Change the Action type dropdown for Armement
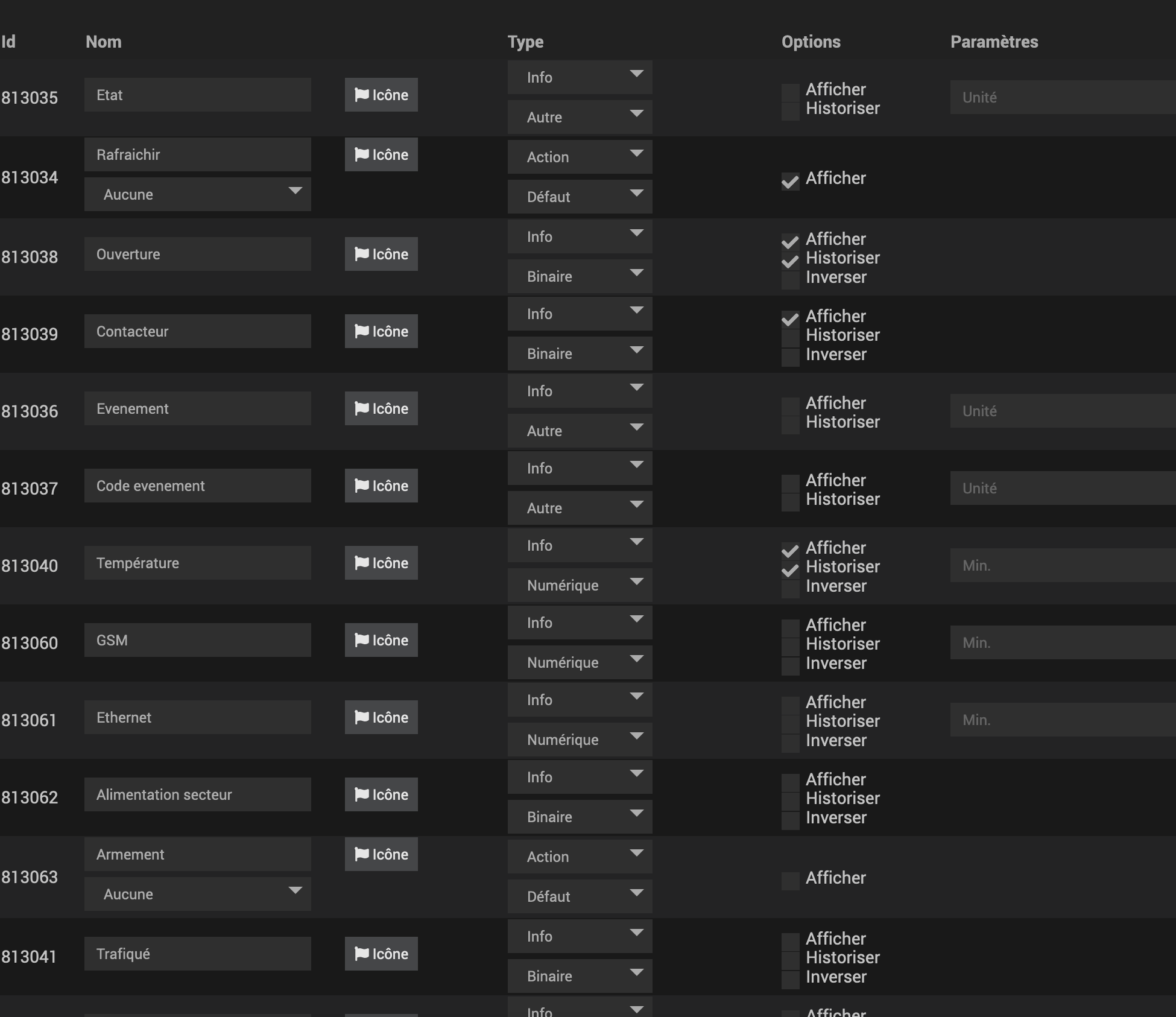Viewport: 1176px width, 1017px height. [580, 857]
